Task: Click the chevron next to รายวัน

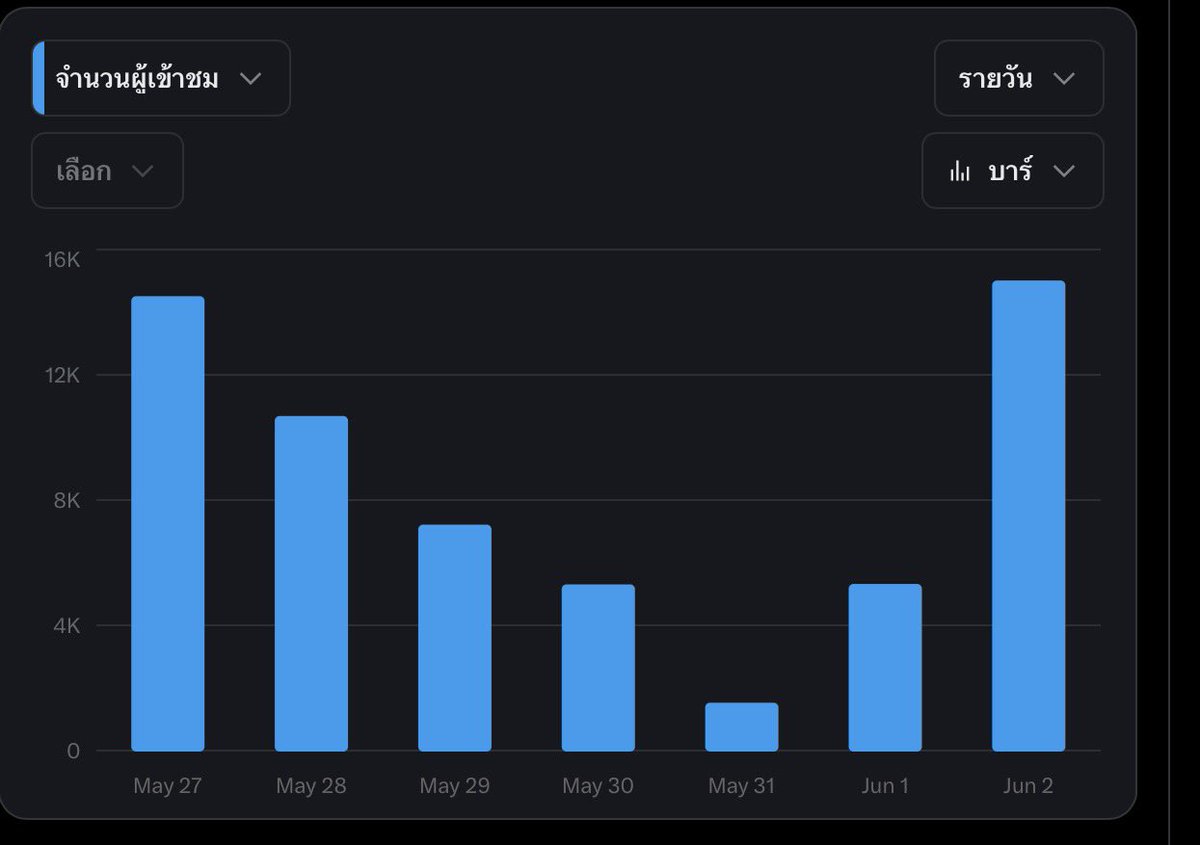Action: [1065, 78]
